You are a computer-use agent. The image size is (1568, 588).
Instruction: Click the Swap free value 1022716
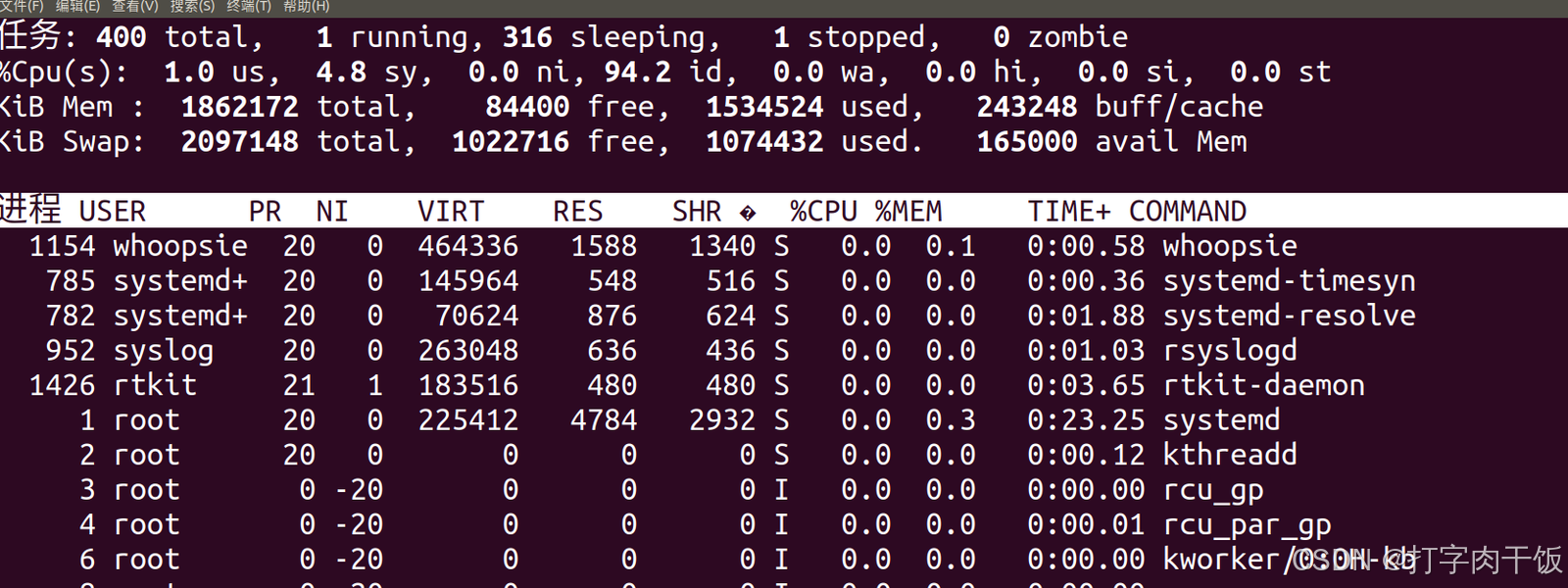coord(511,142)
